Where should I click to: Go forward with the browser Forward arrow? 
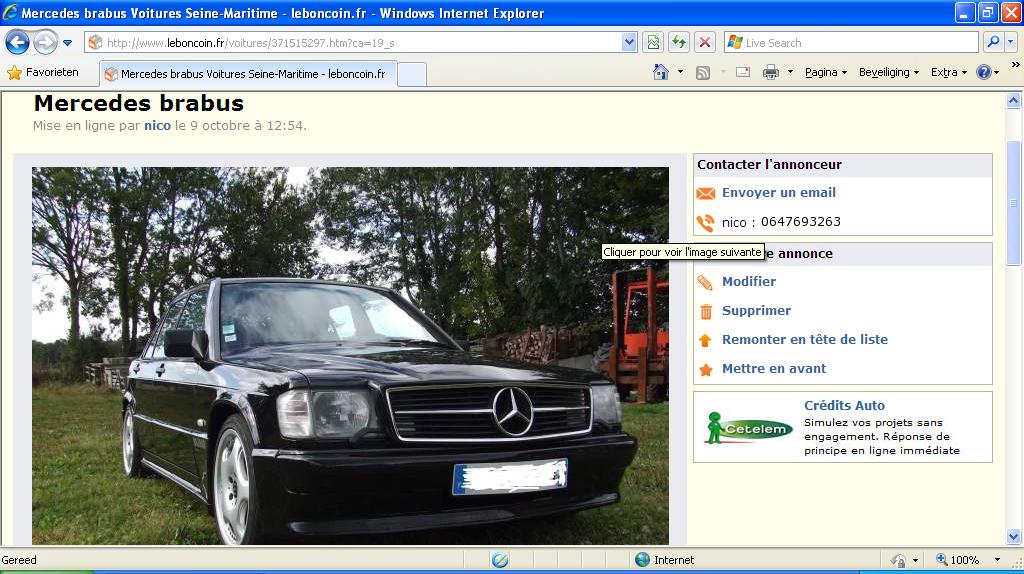[45, 43]
